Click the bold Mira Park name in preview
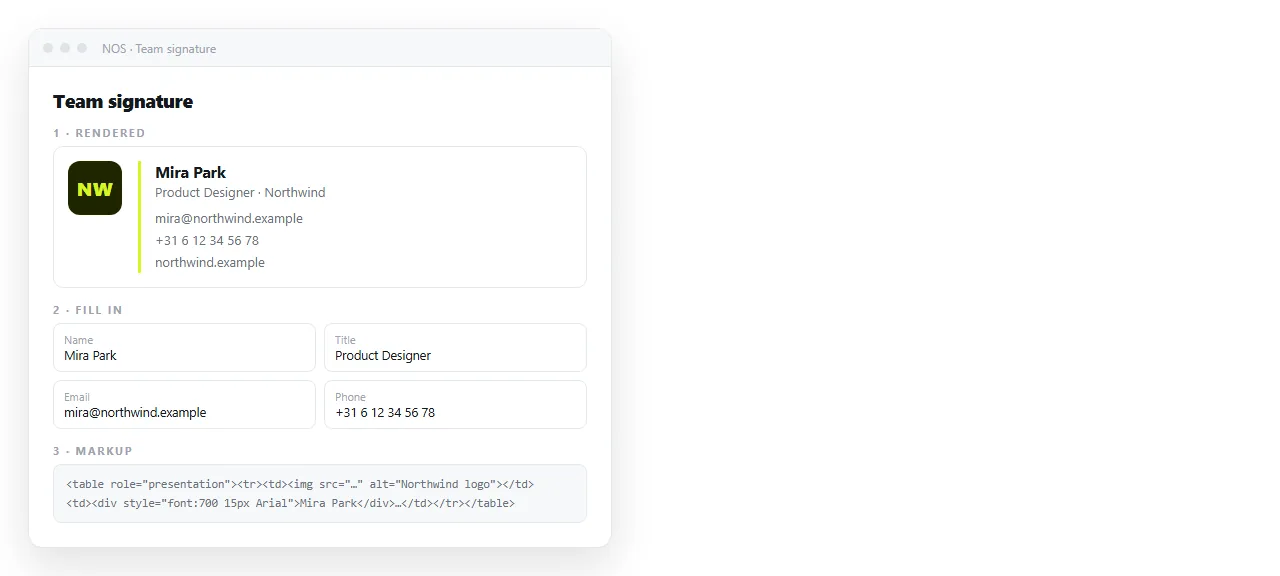Viewport: 1280px width, 576px height. coord(191,172)
